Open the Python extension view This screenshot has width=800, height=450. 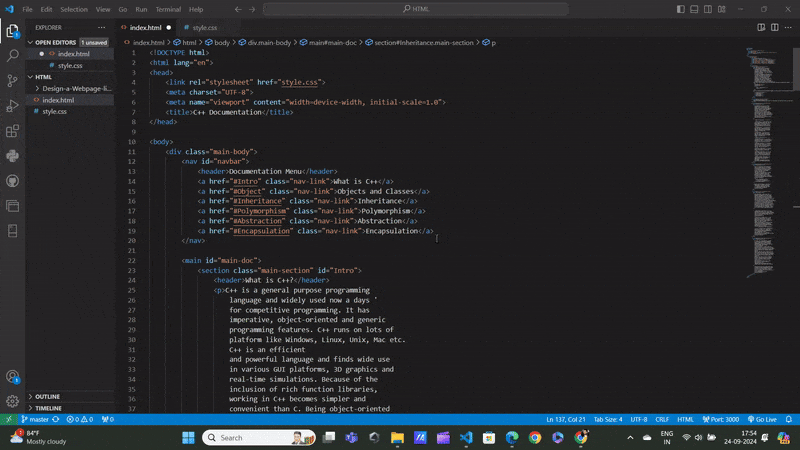click(12, 156)
